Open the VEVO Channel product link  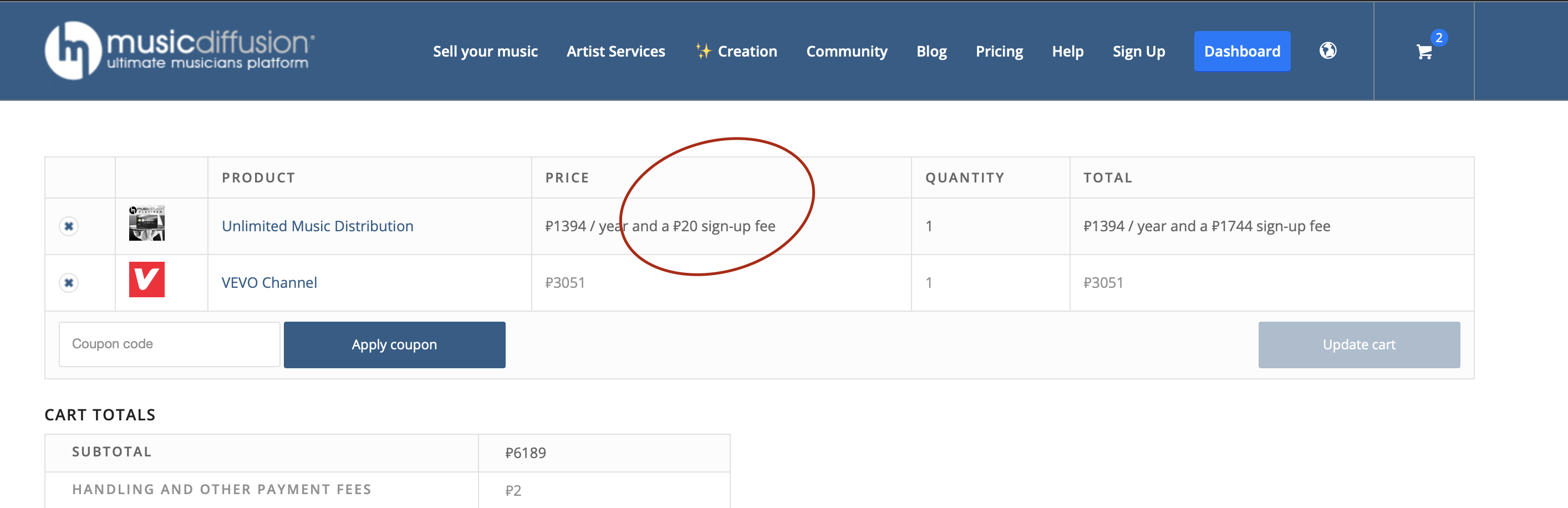click(269, 283)
